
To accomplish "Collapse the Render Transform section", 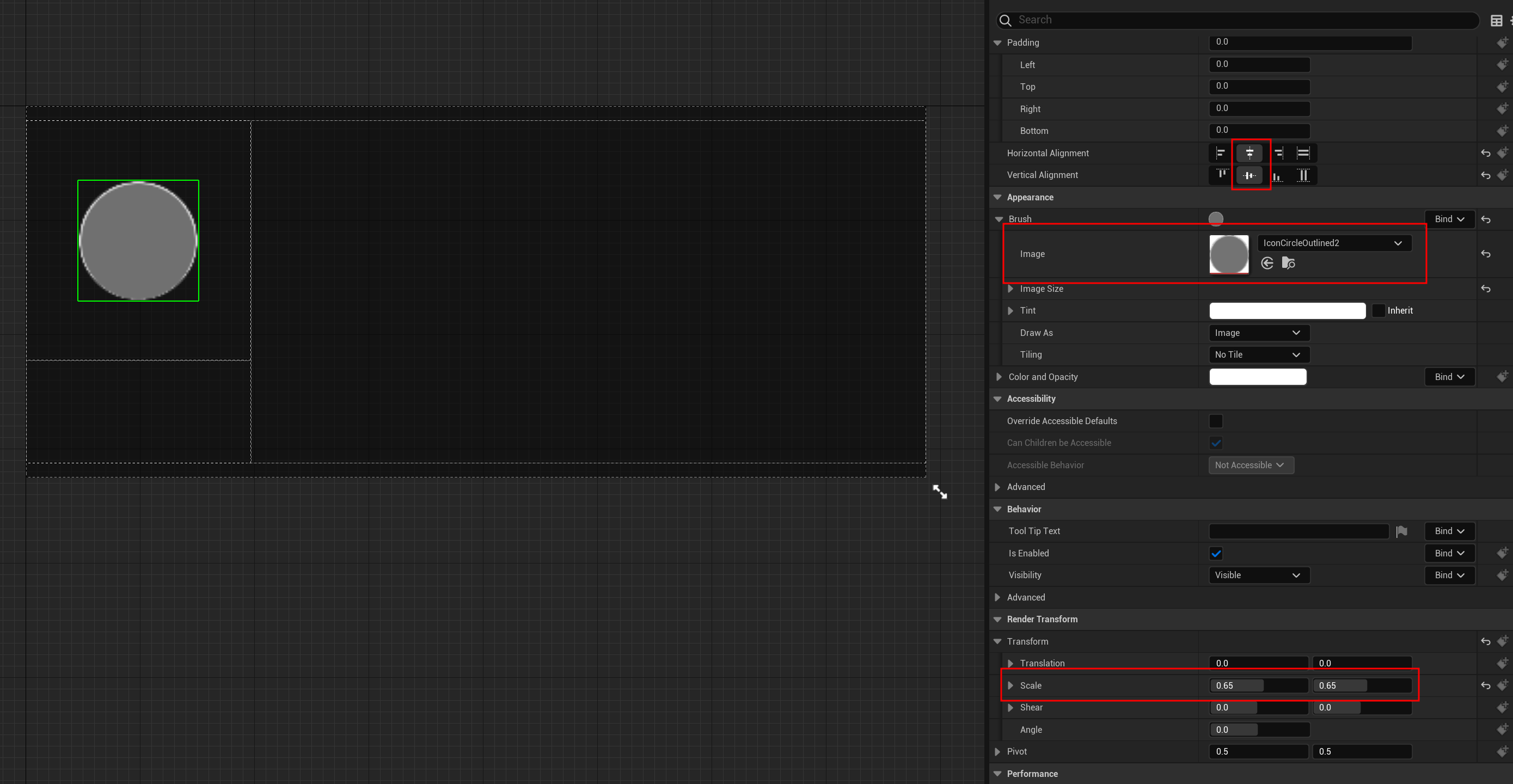I will coord(997,619).
